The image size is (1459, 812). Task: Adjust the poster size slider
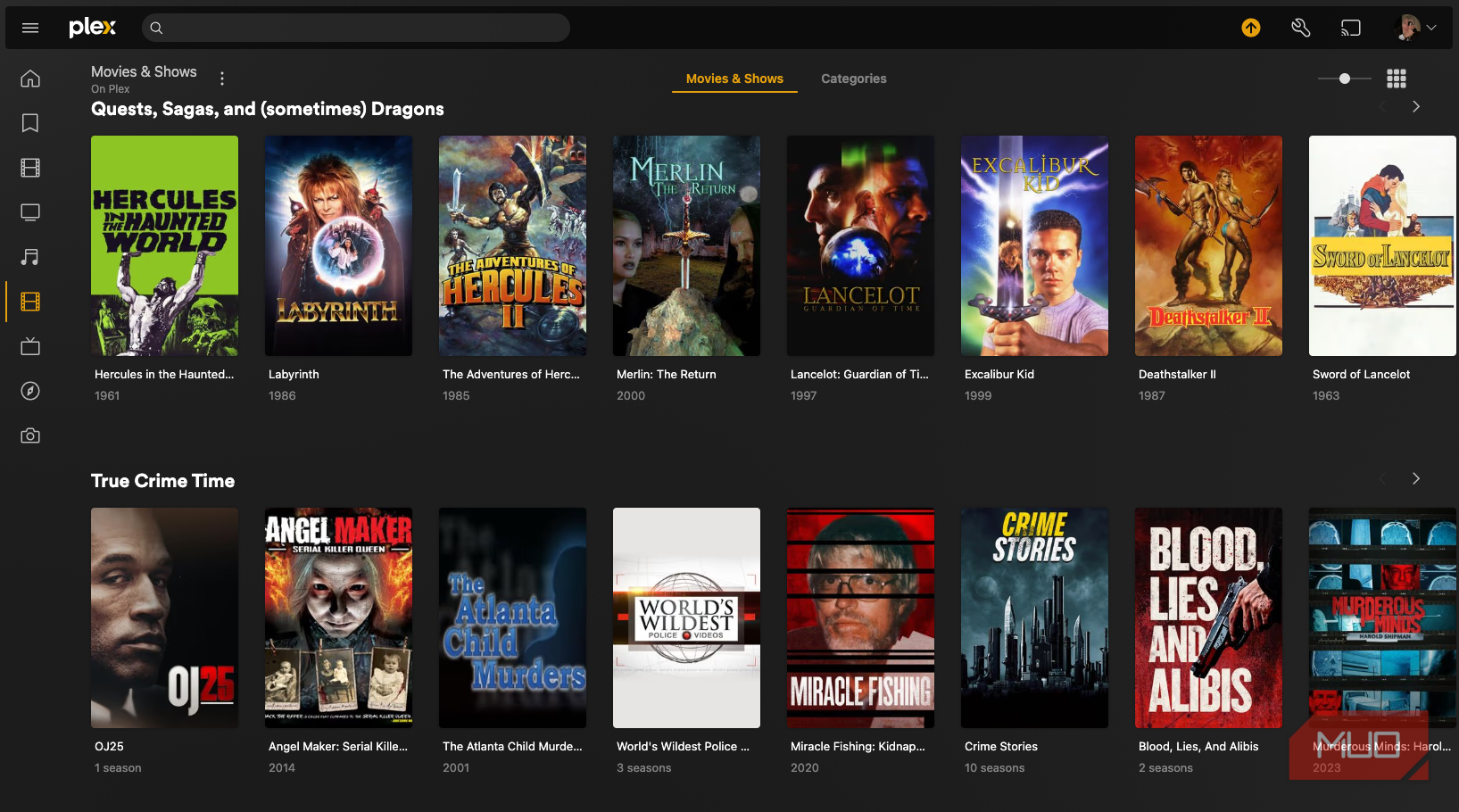tap(1345, 79)
